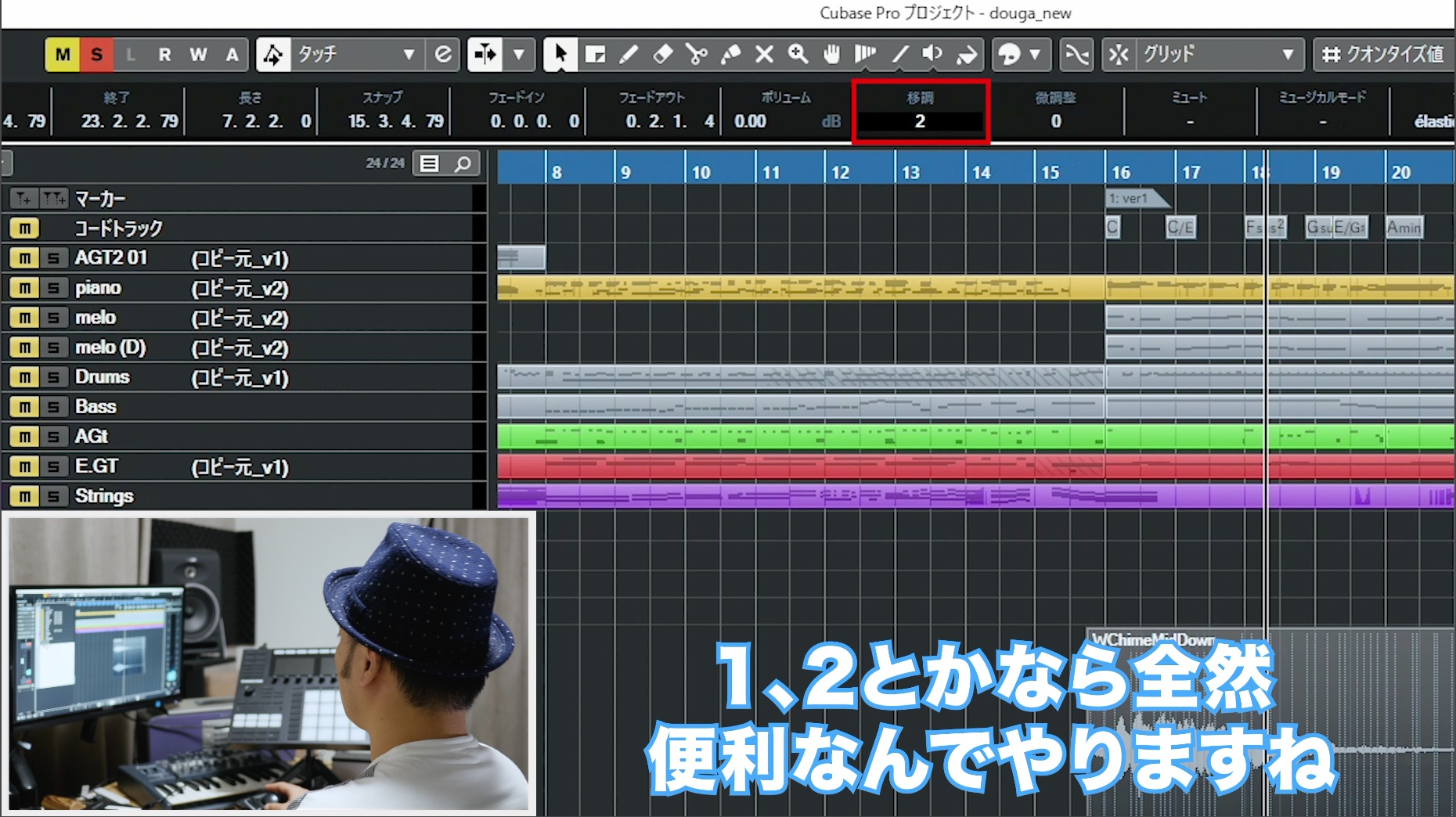Image resolution: width=1456 pixels, height=817 pixels.
Task: Click bar 16 on the ruler
Action: tap(1121, 171)
